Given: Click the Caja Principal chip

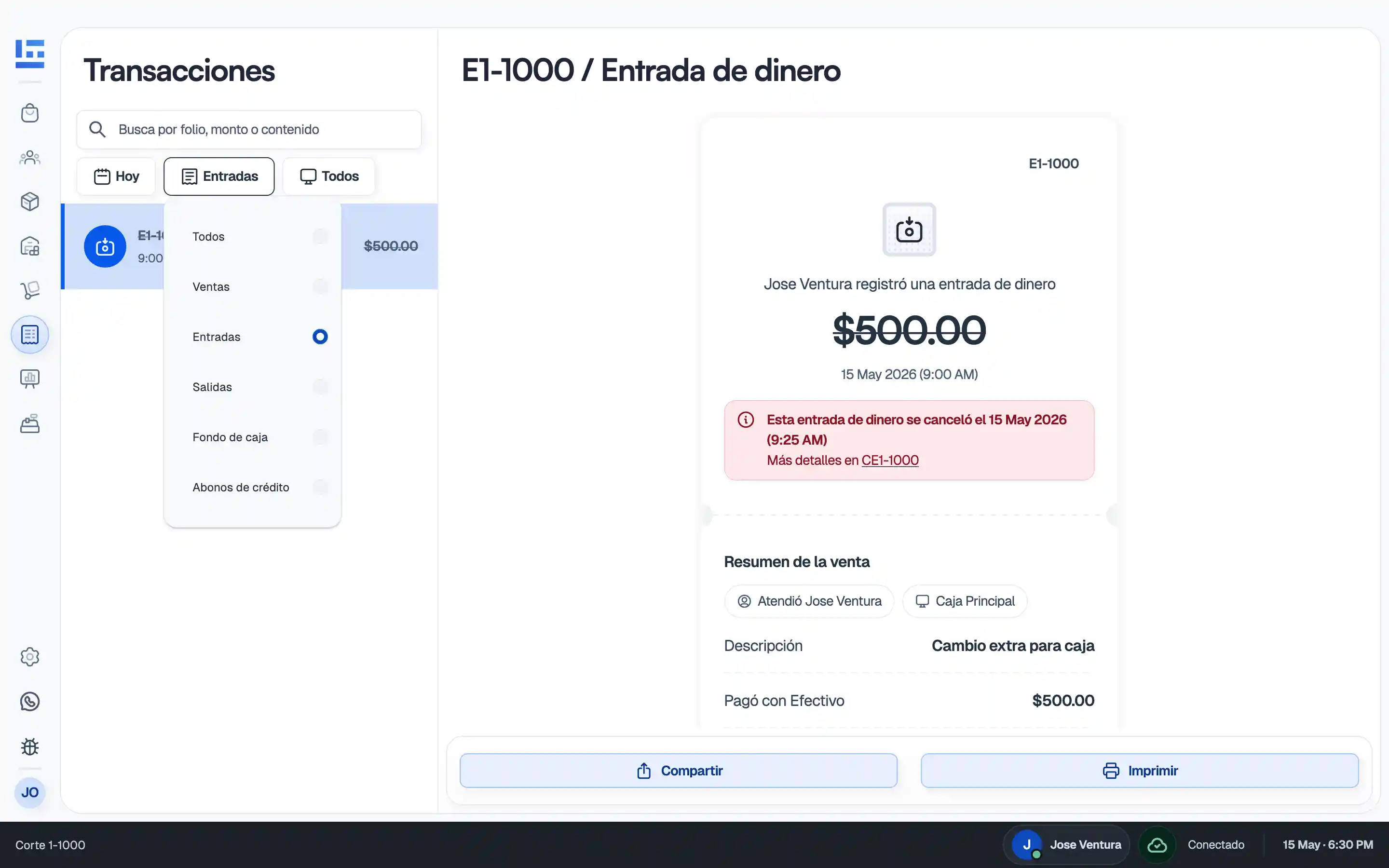Looking at the screenshot, I should click(x=965, y=601).
